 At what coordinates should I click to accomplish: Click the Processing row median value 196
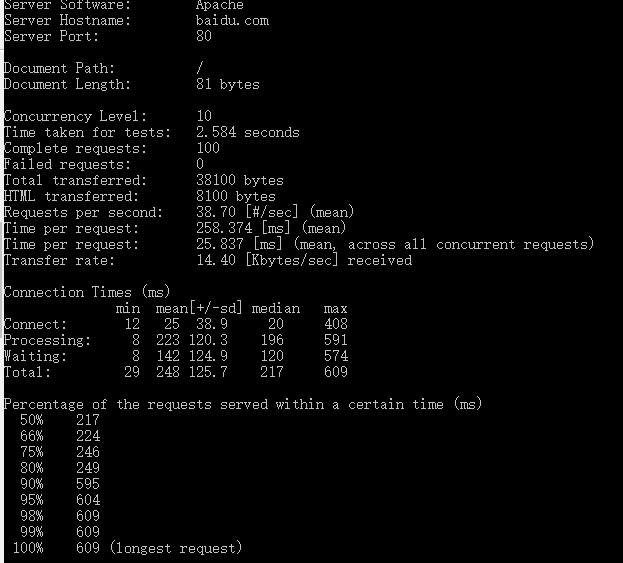pos(272,340)
